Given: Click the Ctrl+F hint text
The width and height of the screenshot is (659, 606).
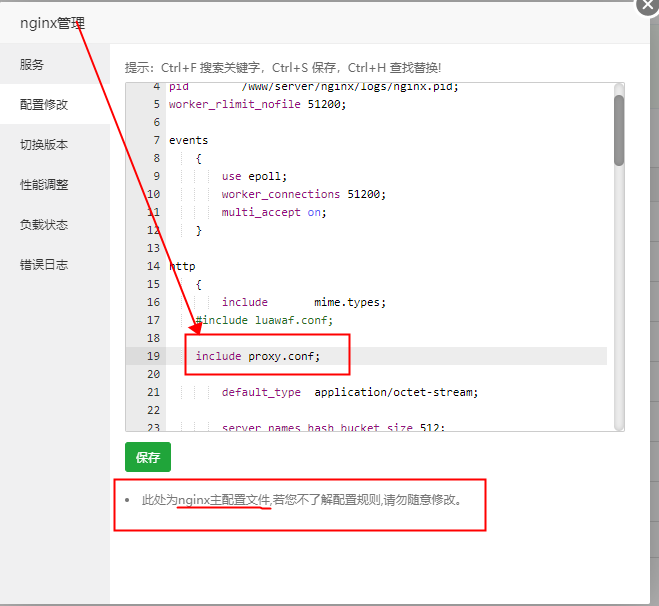Looking at the screenshot, I should pyautogui.click(x=282, y=68).
